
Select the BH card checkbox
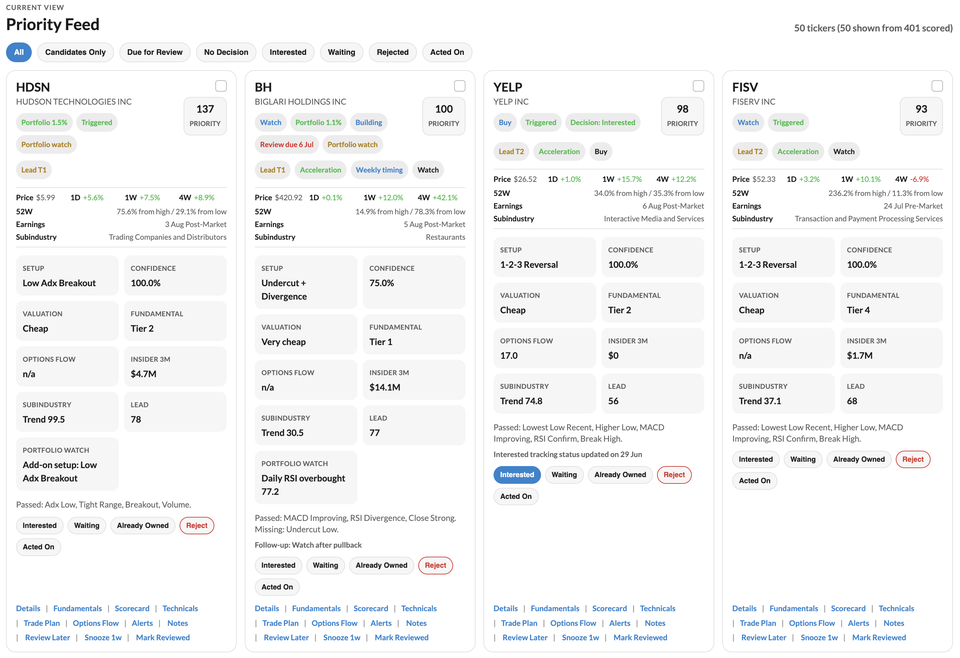pos(460,86)
